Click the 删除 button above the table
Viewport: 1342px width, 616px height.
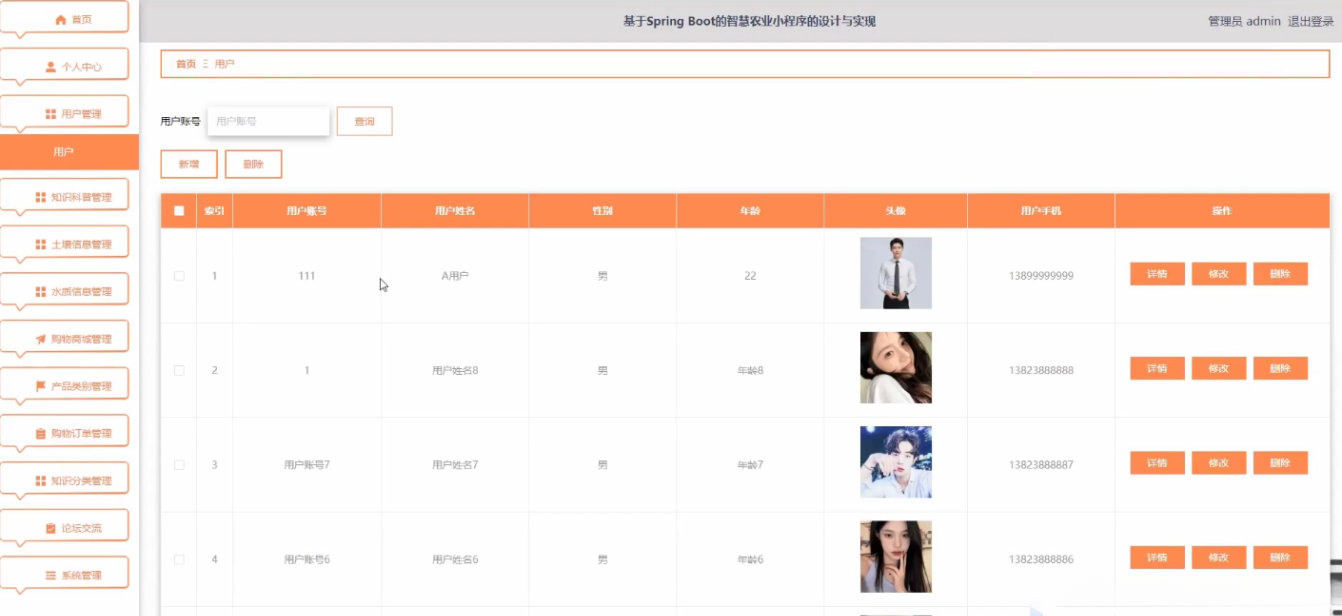coord(253,164)
